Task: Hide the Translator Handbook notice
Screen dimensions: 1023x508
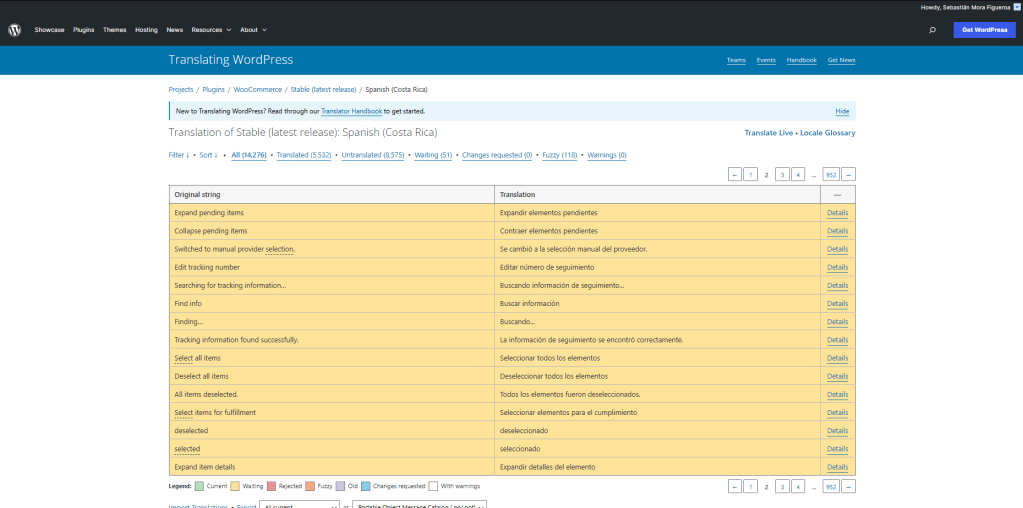Action: [842, 111]
